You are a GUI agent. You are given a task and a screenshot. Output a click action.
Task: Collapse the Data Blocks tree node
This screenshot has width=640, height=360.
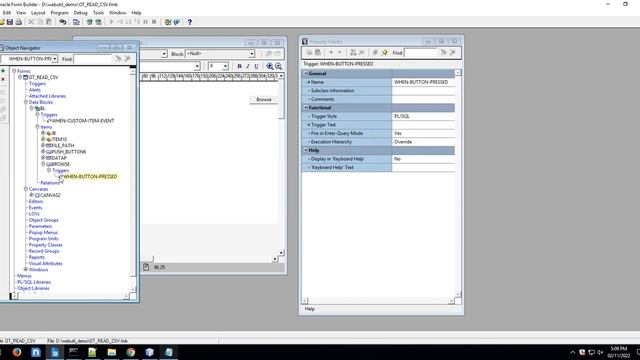pos(25,102)
